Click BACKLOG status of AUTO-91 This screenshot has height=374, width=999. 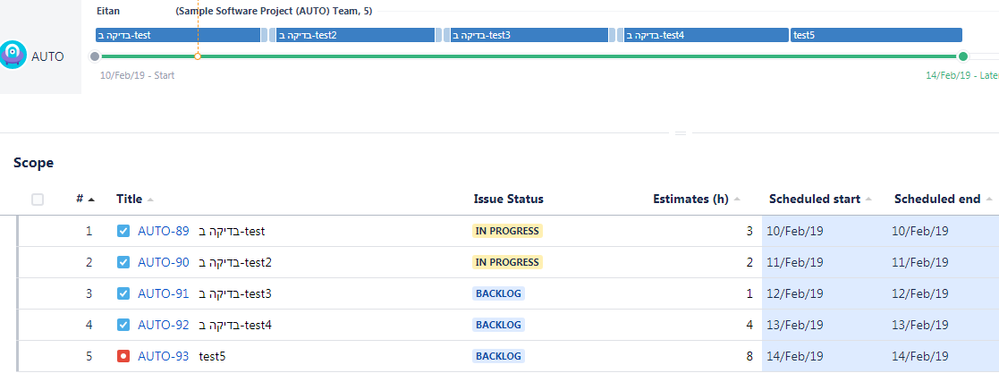498,294
